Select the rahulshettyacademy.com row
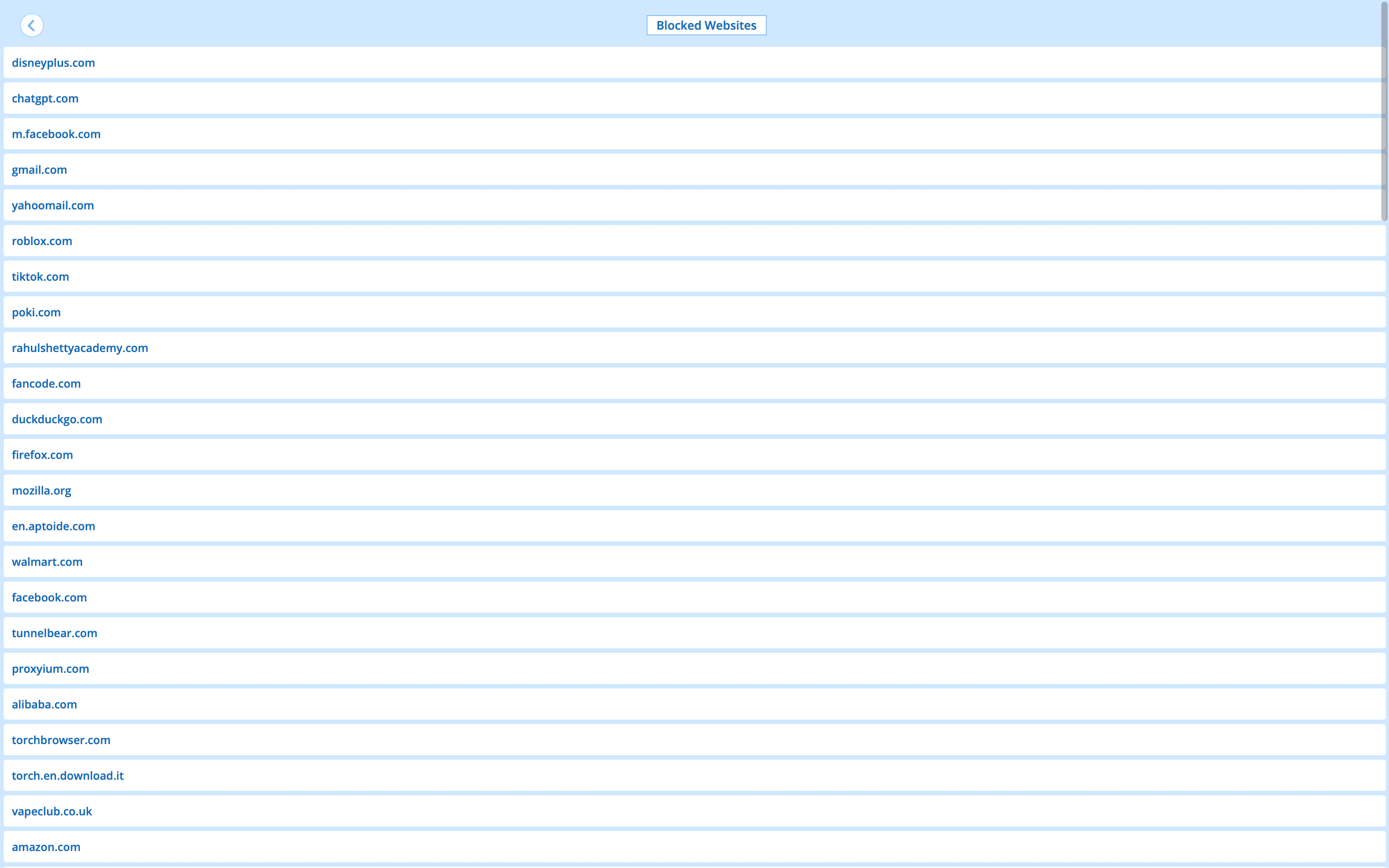 click(x=694, y=347)
